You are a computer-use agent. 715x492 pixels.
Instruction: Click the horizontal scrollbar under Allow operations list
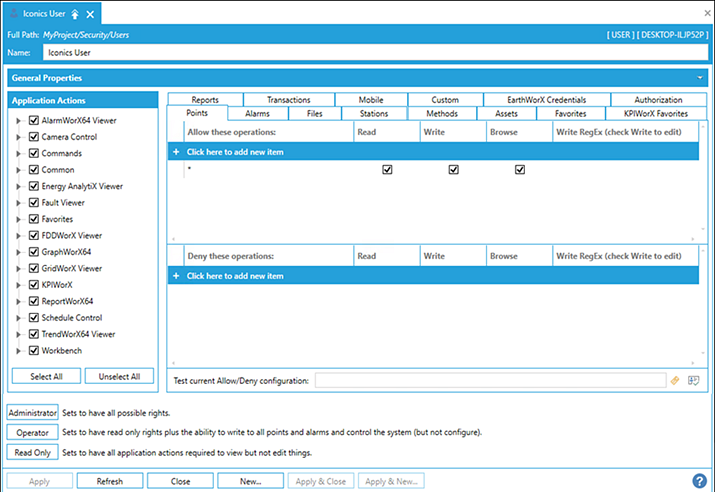pos(432,239)
